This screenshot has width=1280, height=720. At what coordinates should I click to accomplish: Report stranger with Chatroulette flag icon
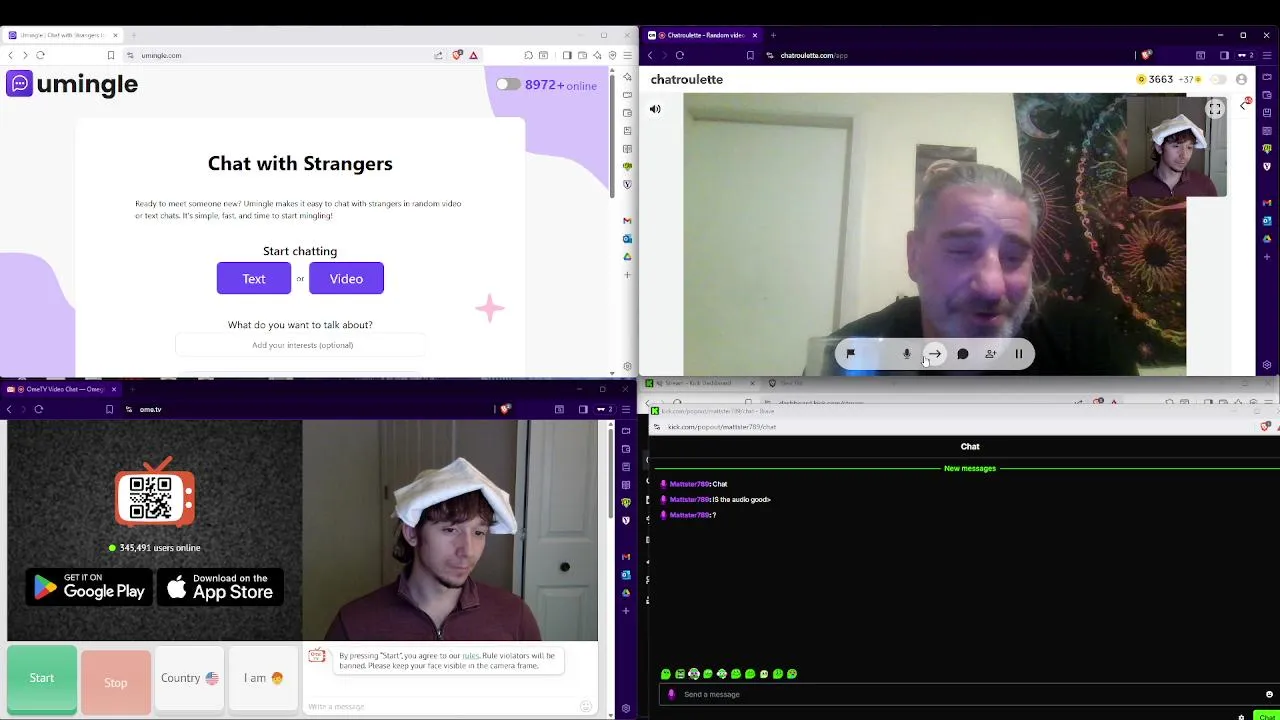point(850,353)
